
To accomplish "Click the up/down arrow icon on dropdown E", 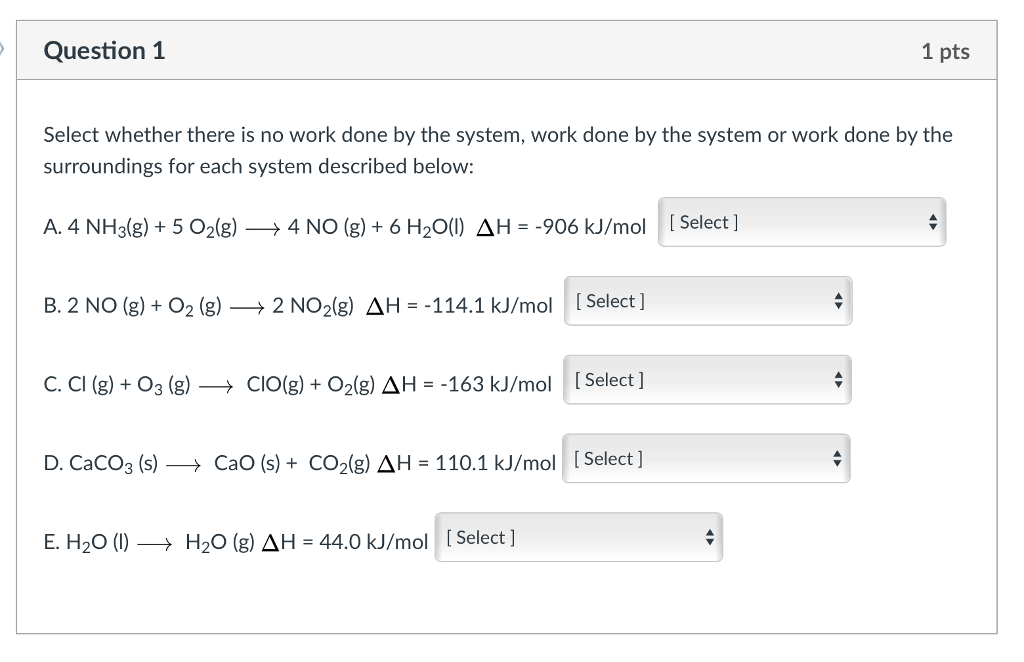I will pyautogui.click(x=710, y=537).
